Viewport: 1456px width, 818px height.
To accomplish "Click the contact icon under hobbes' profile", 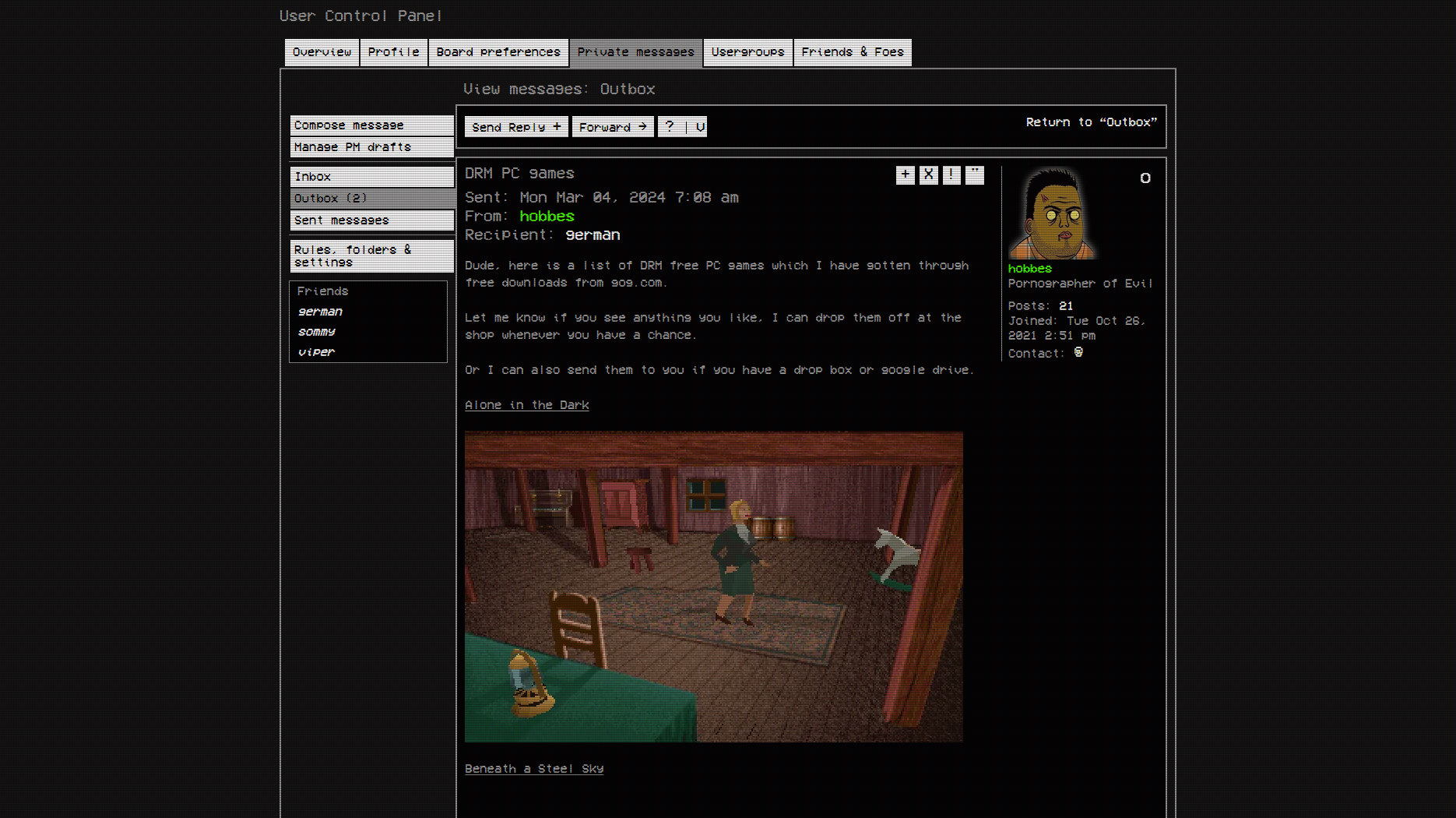I will [1078, 353].
